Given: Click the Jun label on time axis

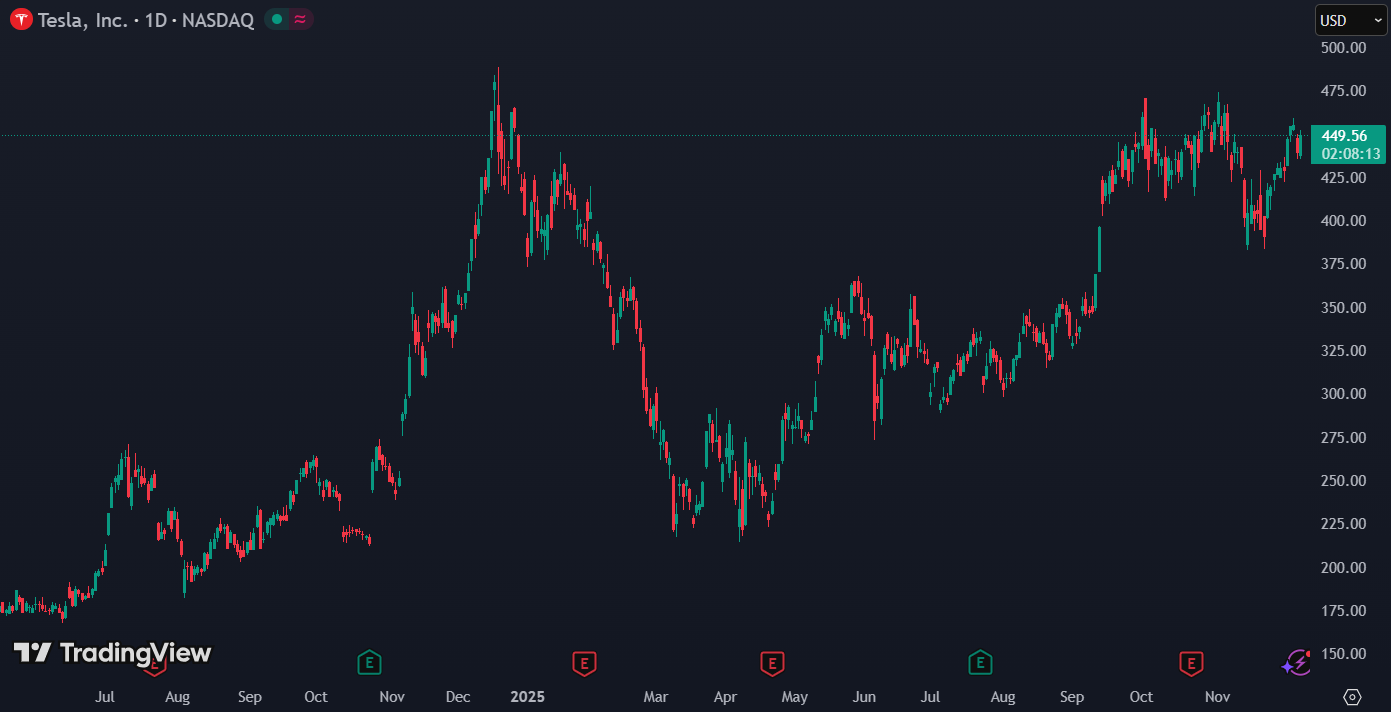Looking at the screenshot, I should (x=864, y=697).
